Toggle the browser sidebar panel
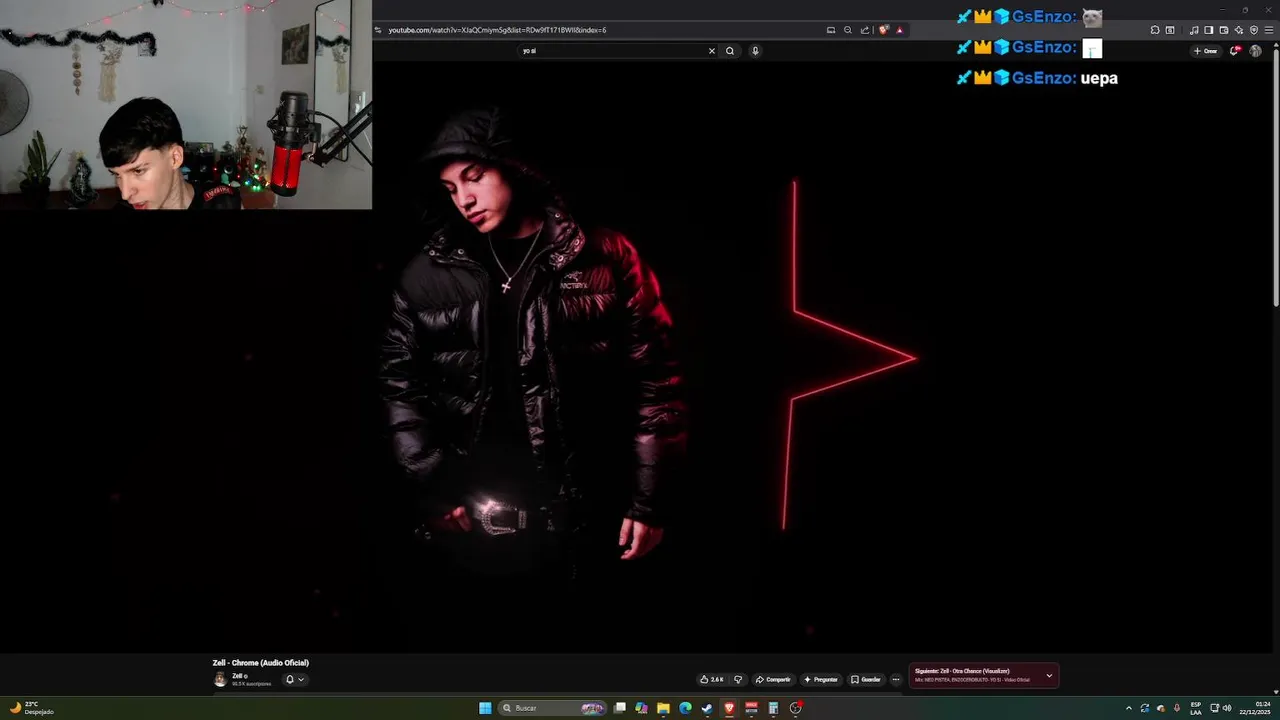 [x=1209, y=30]
